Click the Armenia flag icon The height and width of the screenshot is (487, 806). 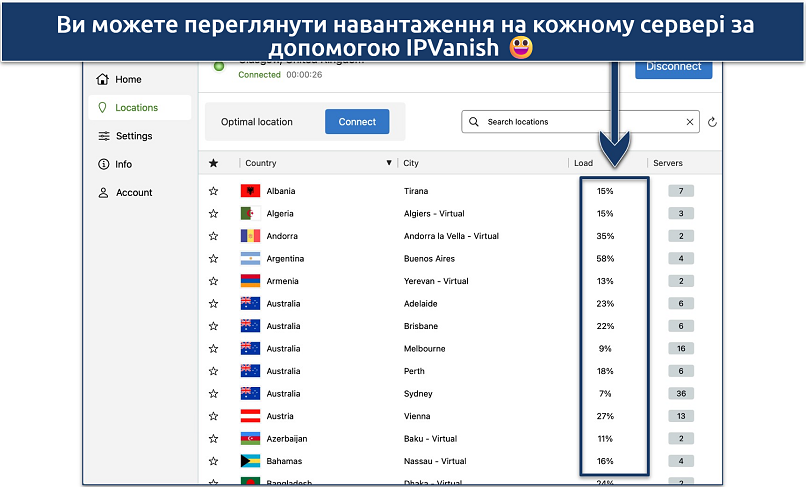(250, 281)
